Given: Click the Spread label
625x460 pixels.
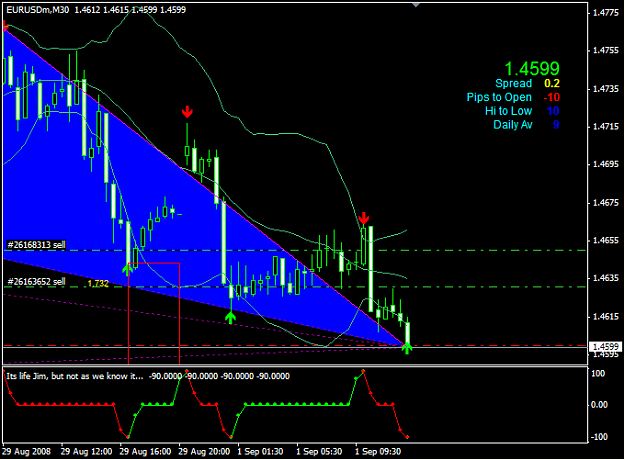Looking at the screenshot, I should 513,83.
